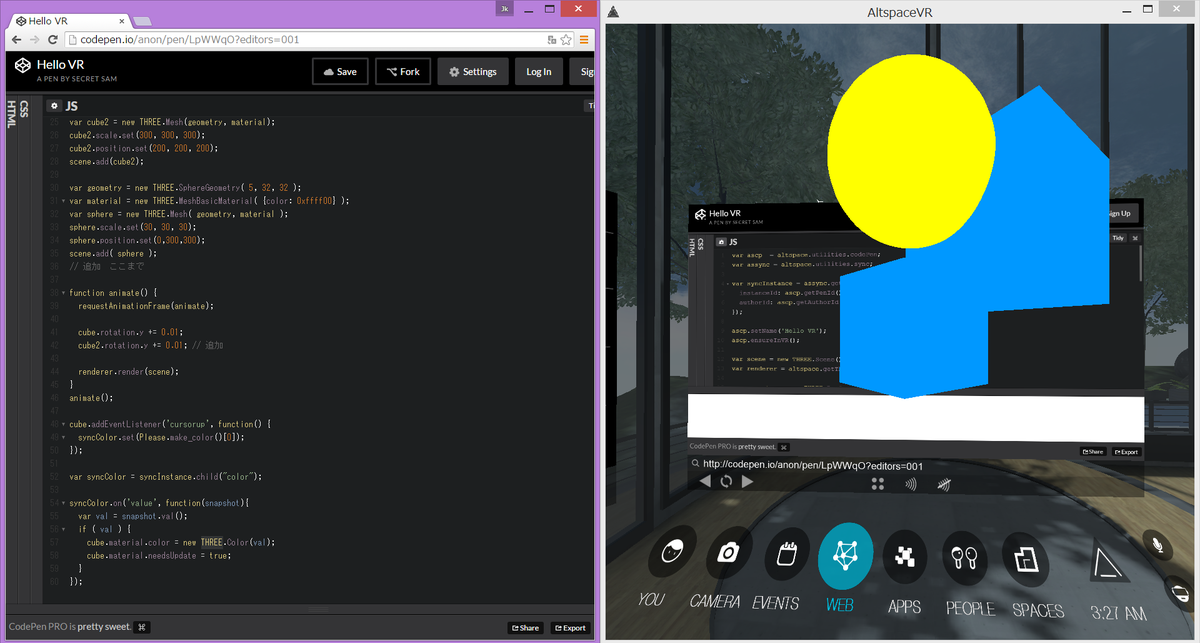Refresh the AltspaceVR in-world browser
Image resolution: width=1200 pixels, height=643 pixels.
[726, 481]
